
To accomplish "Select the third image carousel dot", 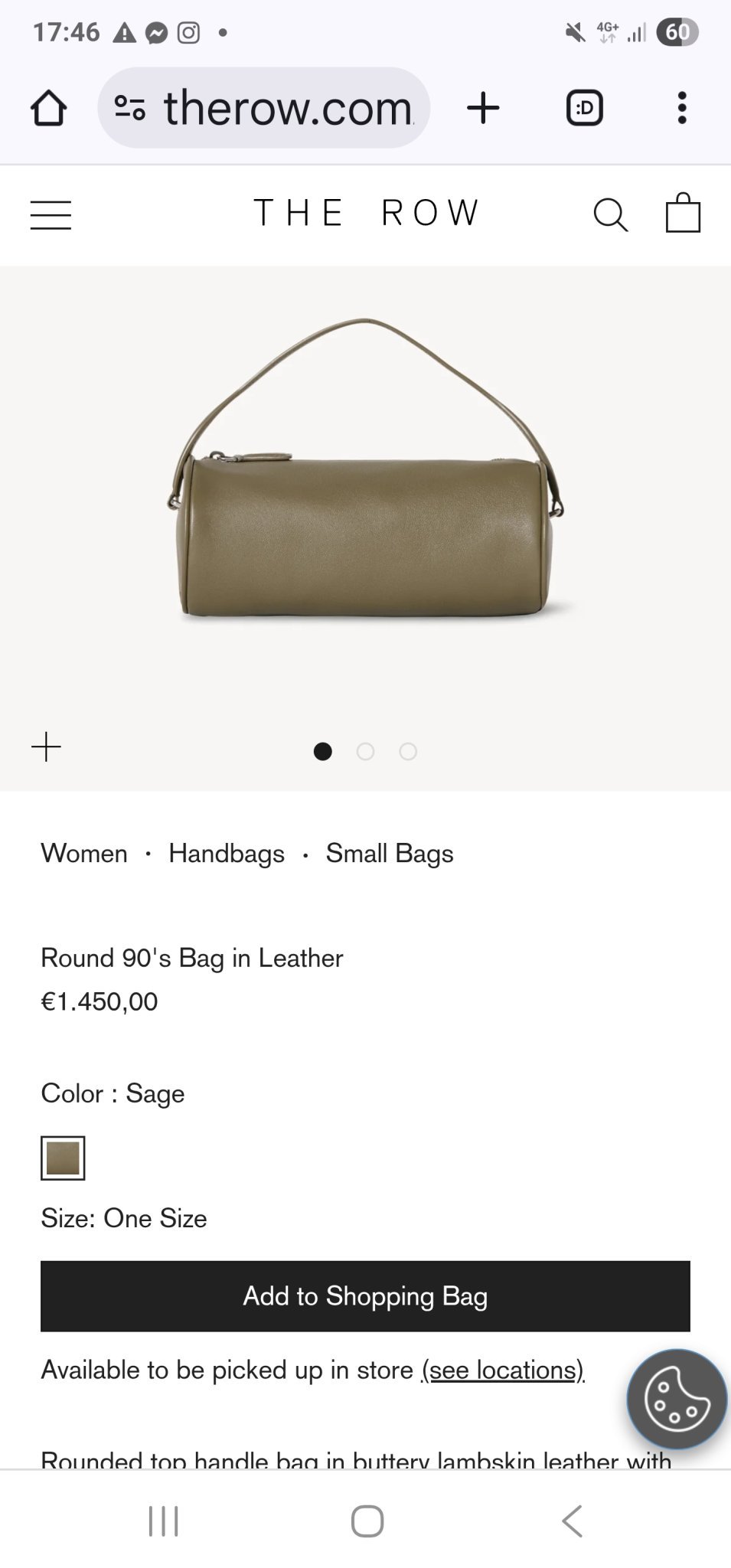I will pos(408,751).
